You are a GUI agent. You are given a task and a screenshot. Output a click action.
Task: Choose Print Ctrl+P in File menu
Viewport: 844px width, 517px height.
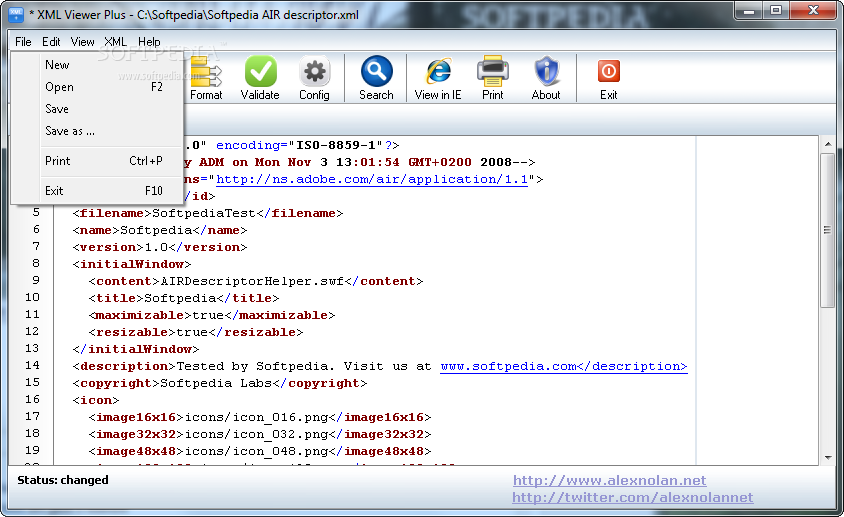tap(97, 161)
